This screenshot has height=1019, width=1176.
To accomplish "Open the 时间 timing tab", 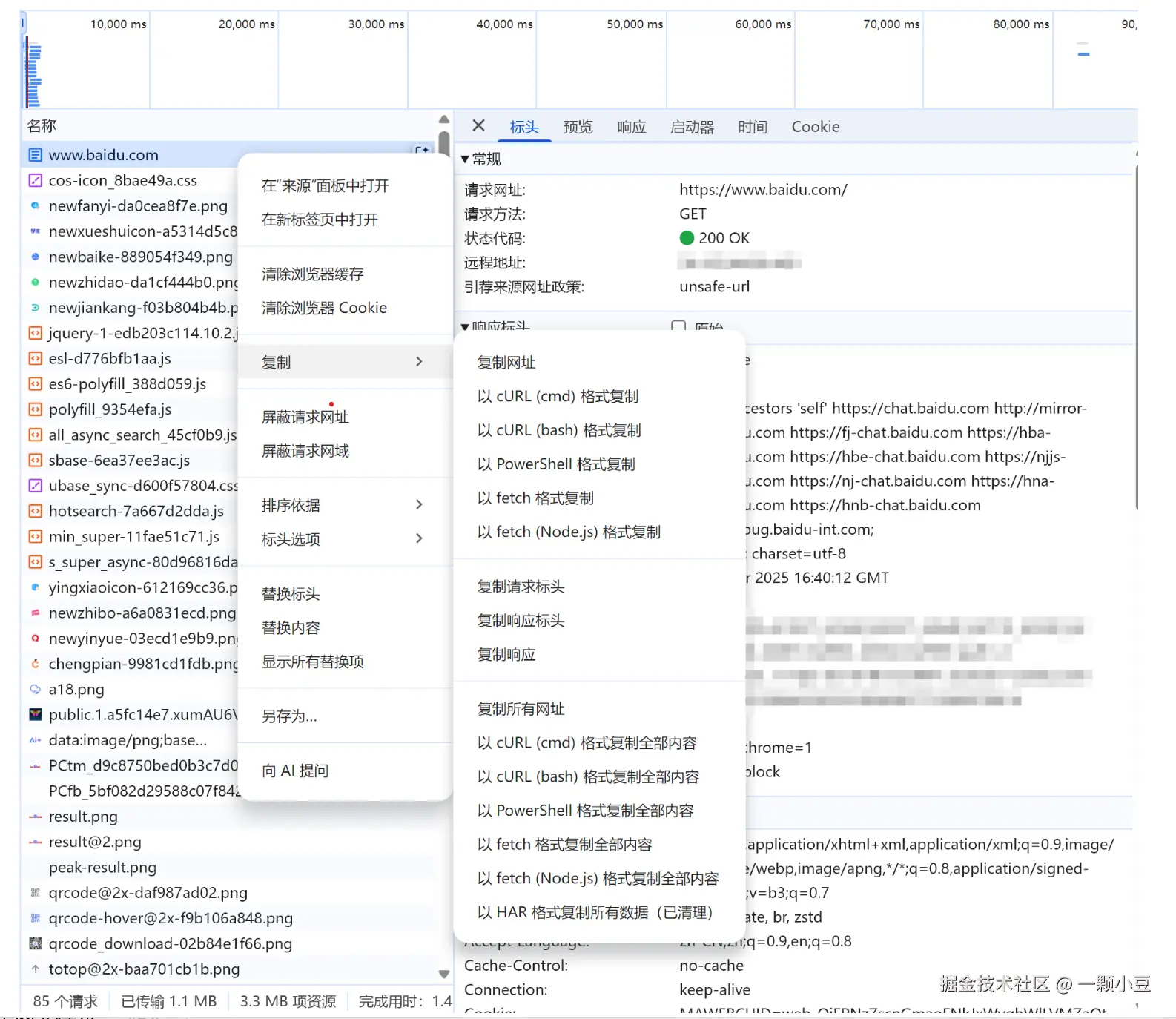I will point(753,127).
